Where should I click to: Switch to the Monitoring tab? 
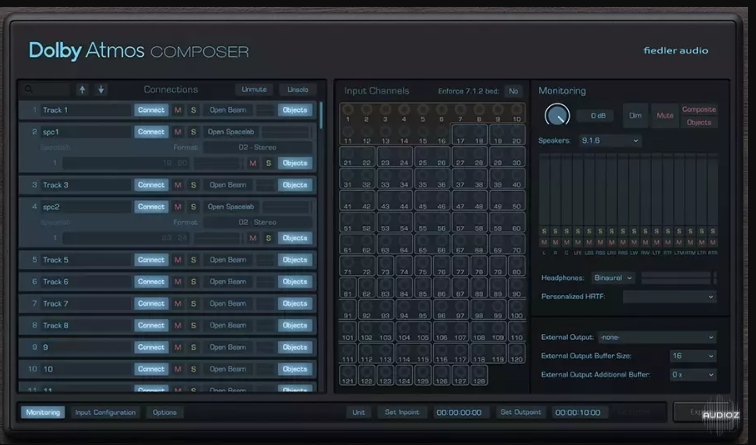coord(43,412)
